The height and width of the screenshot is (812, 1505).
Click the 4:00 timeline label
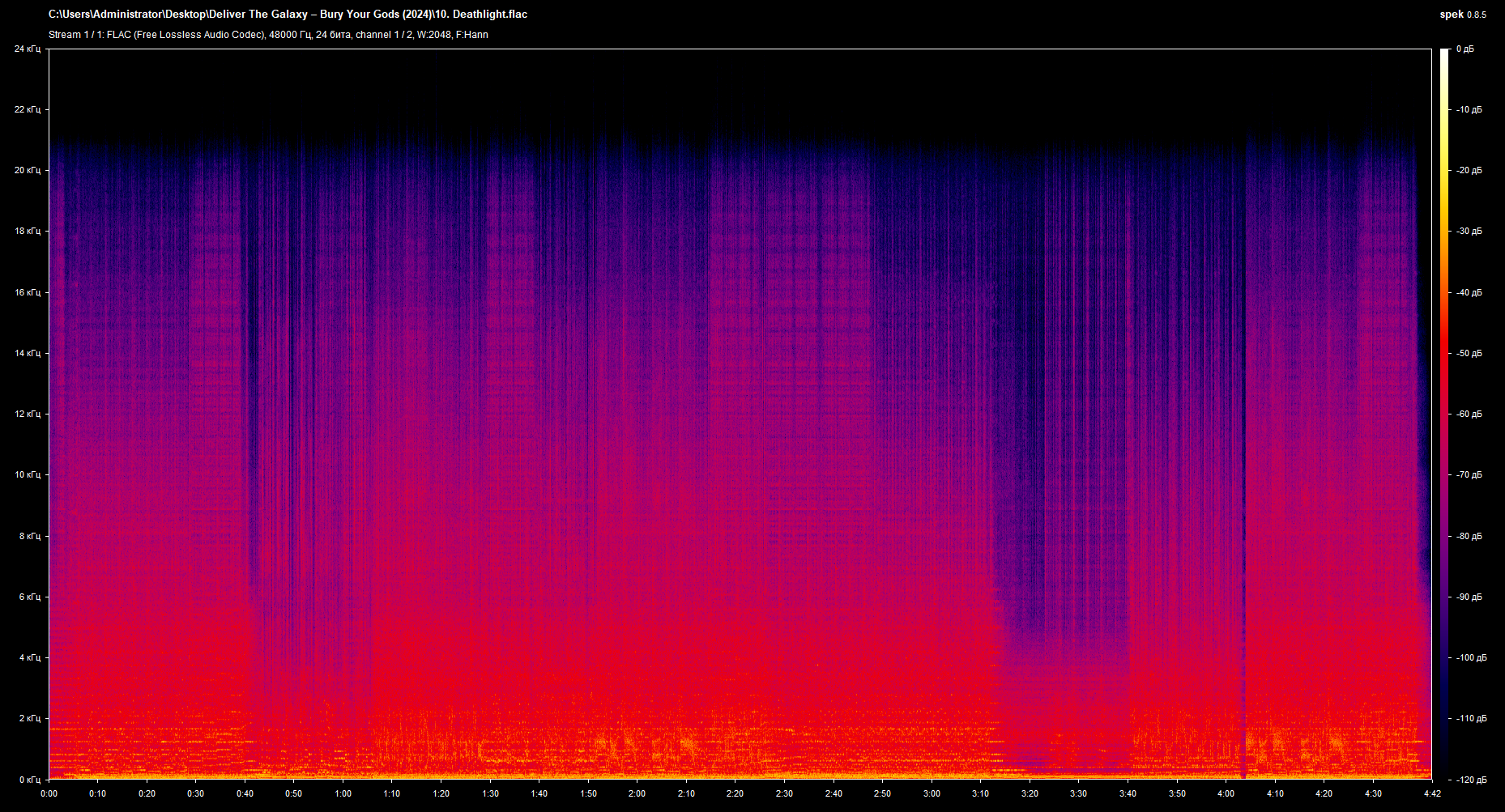1226,793
